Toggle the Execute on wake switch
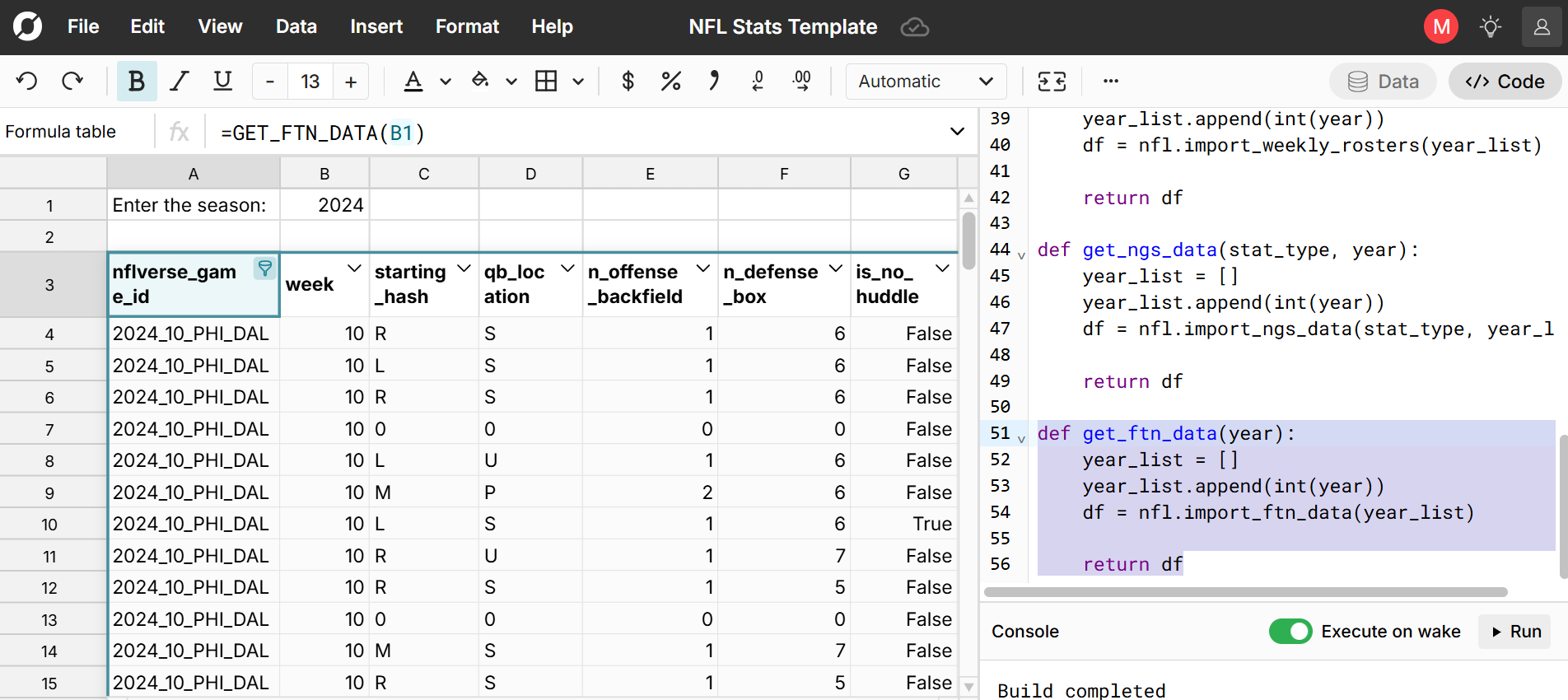The height and width of the screenshot is (700, 1568). tap(1290, 632)
